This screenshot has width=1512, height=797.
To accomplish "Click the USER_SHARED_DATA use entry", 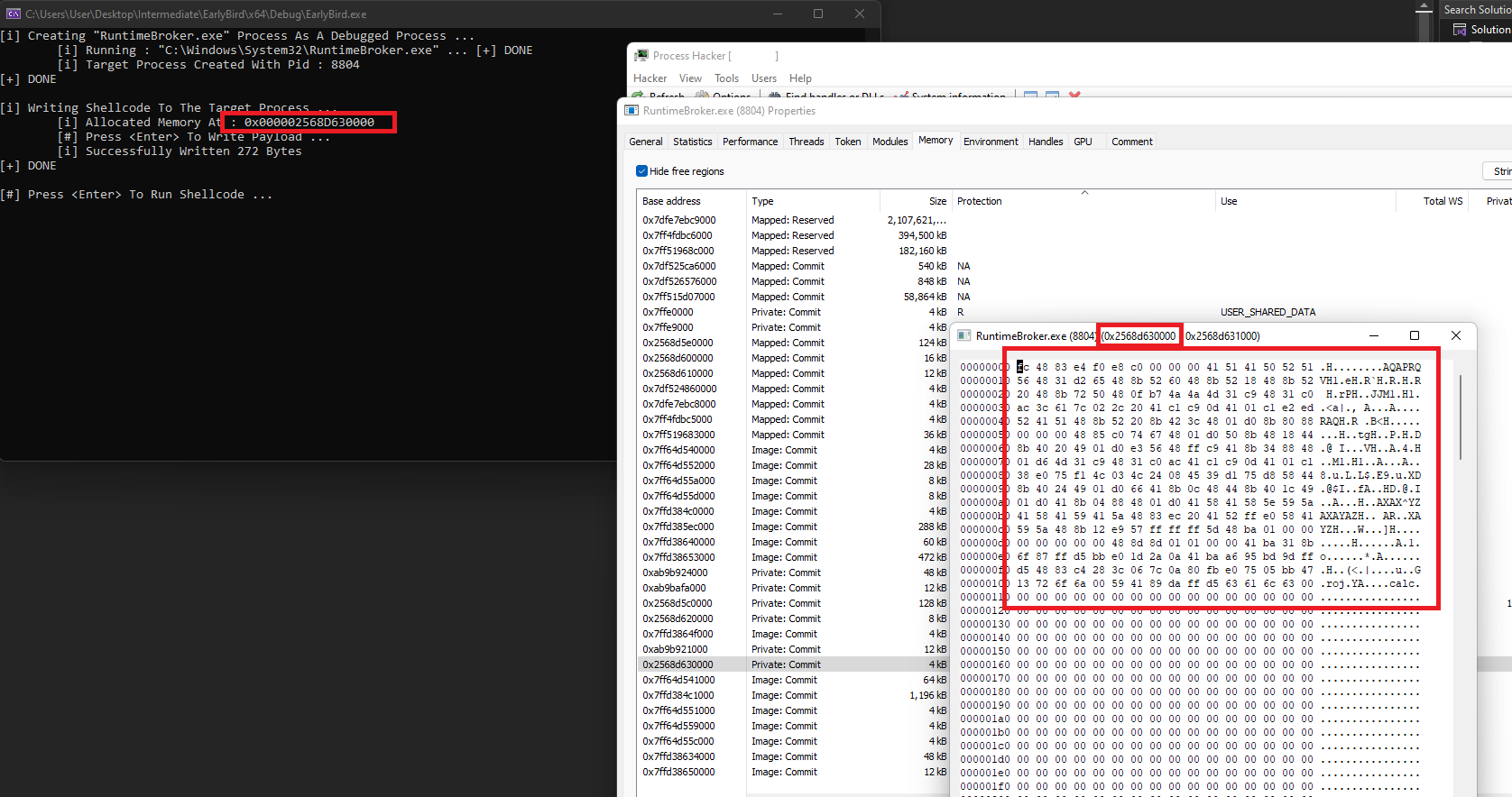I will (x=1268, y=312).
